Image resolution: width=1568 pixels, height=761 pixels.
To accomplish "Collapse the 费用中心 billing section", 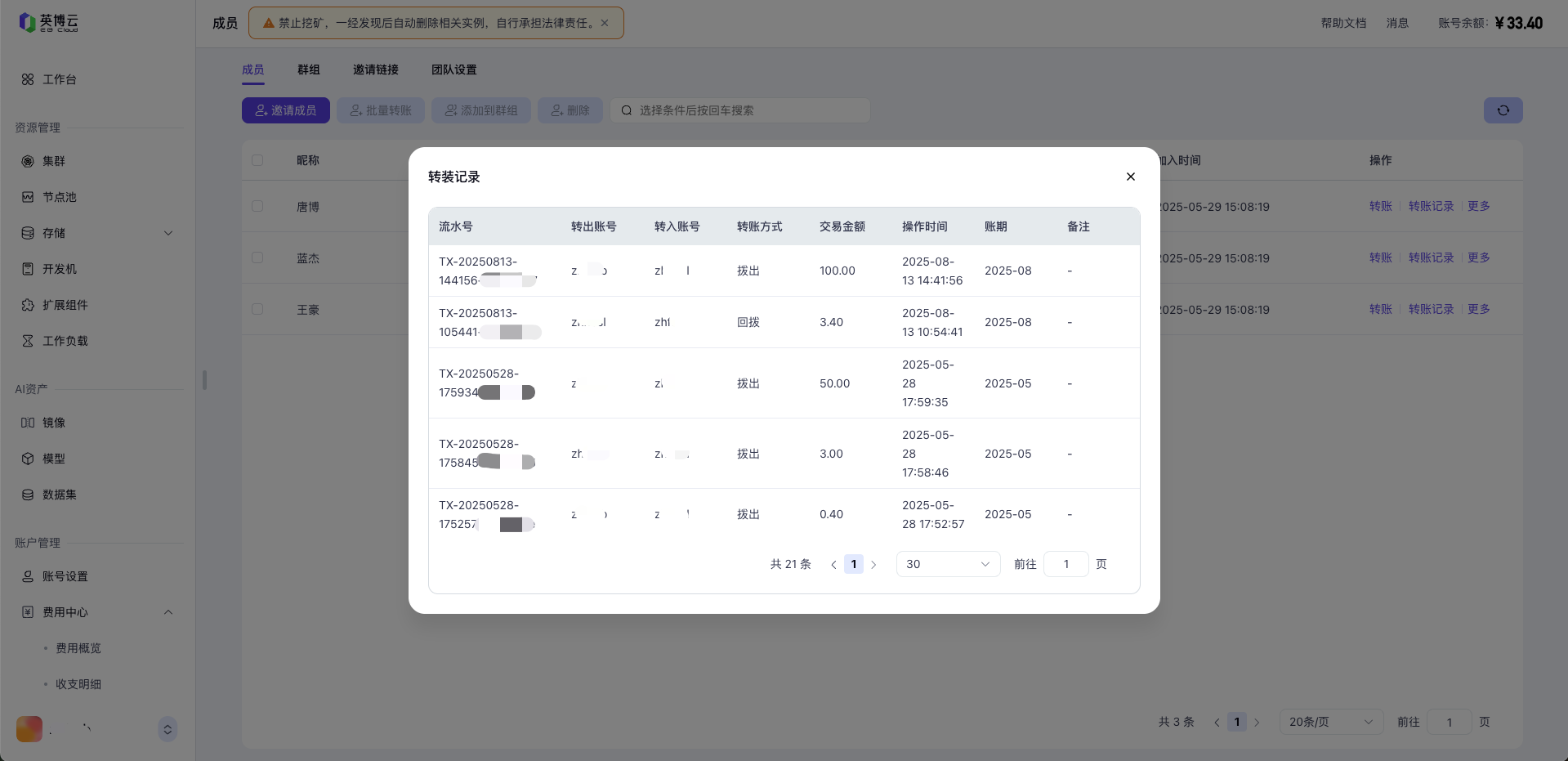I will 168,612.
